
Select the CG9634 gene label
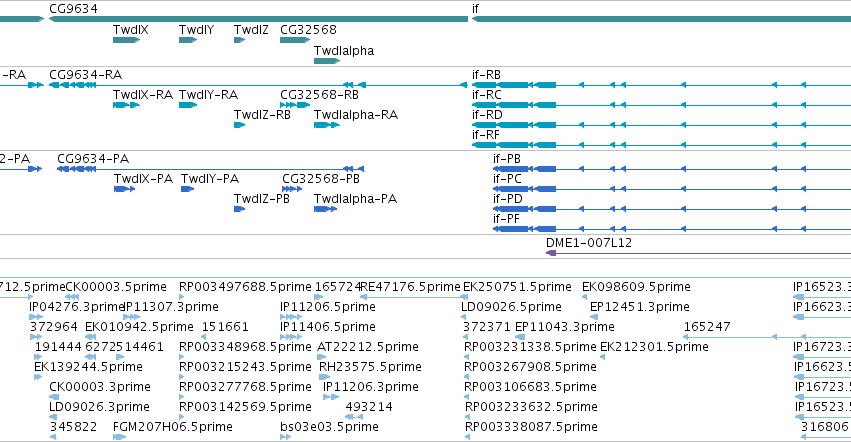[x=73, y=9]
